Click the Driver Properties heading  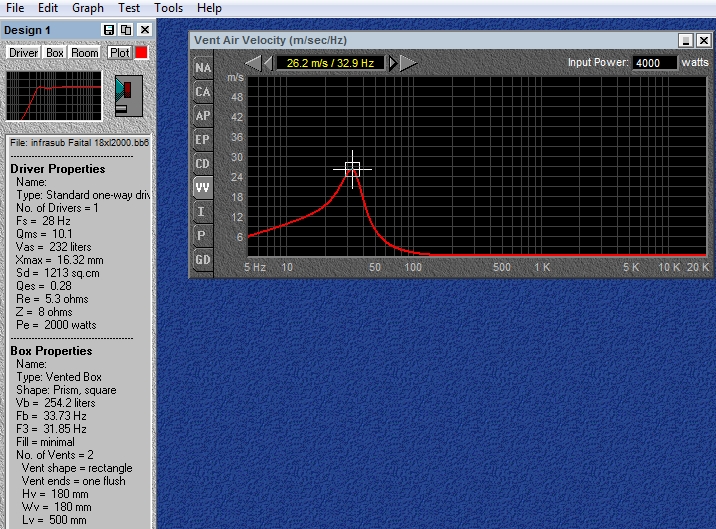58,169
